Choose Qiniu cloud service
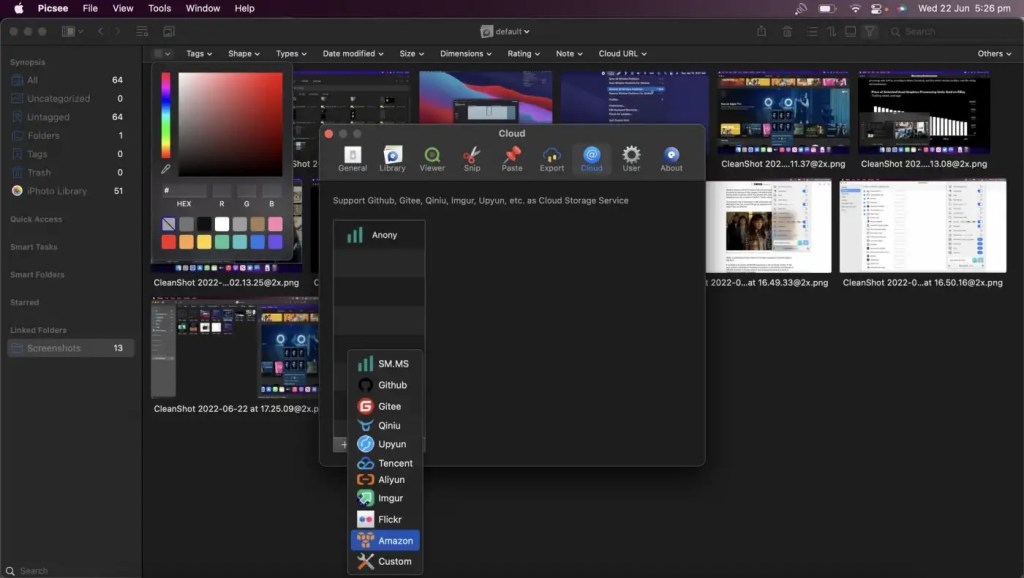Screen dimensions: 1024x578 [x=385, y=425]
